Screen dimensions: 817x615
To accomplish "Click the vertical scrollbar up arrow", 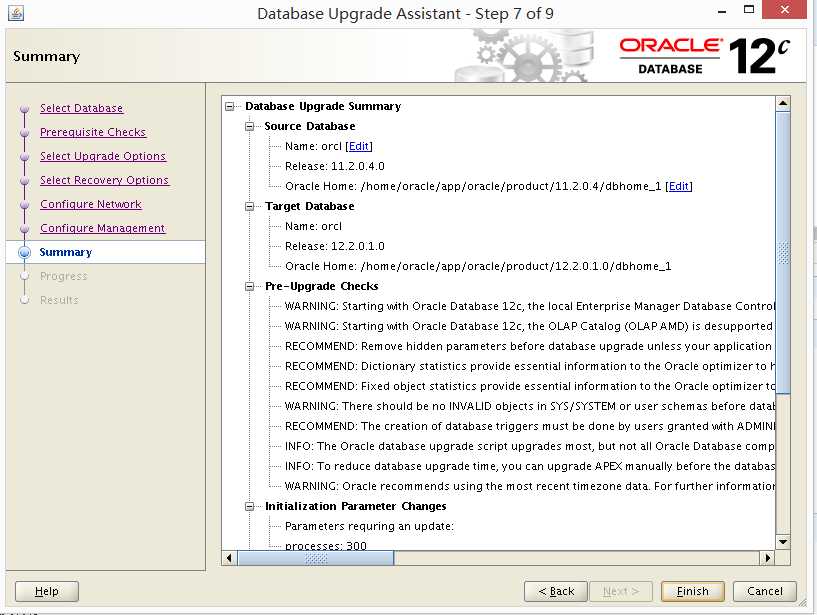I will click(783, 103).
